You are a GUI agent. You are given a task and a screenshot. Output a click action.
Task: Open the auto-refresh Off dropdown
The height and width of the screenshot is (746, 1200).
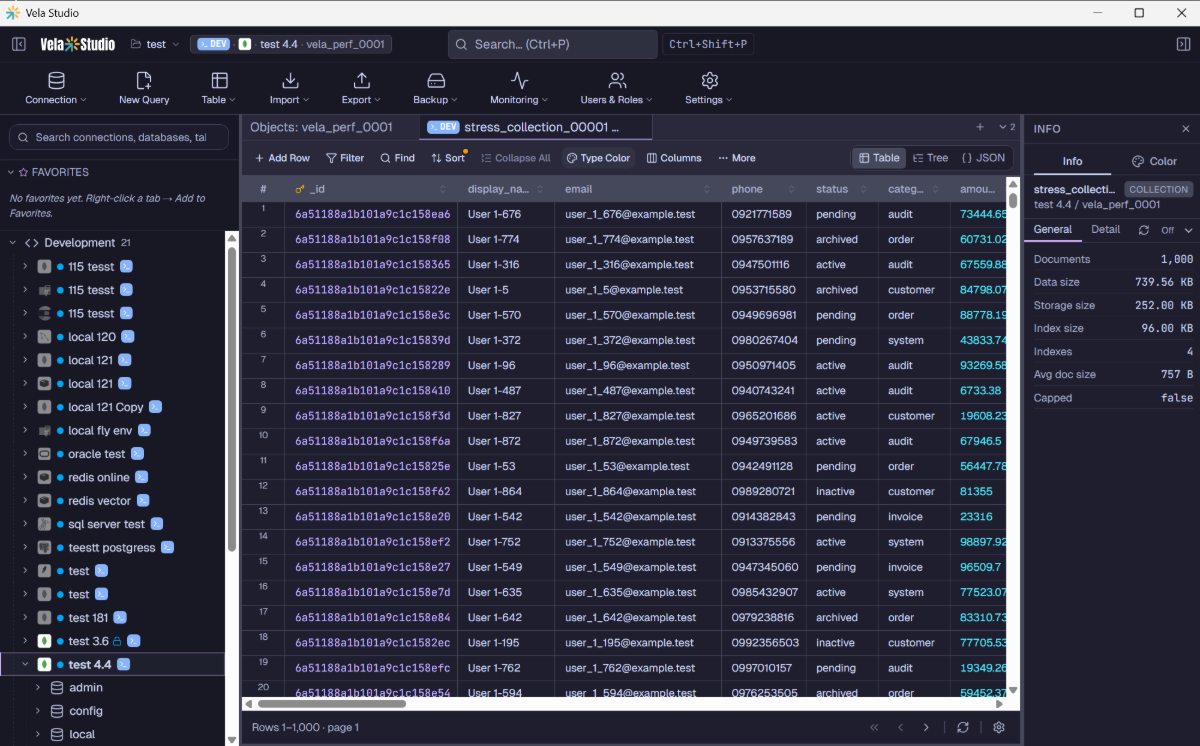point(1177,230)
